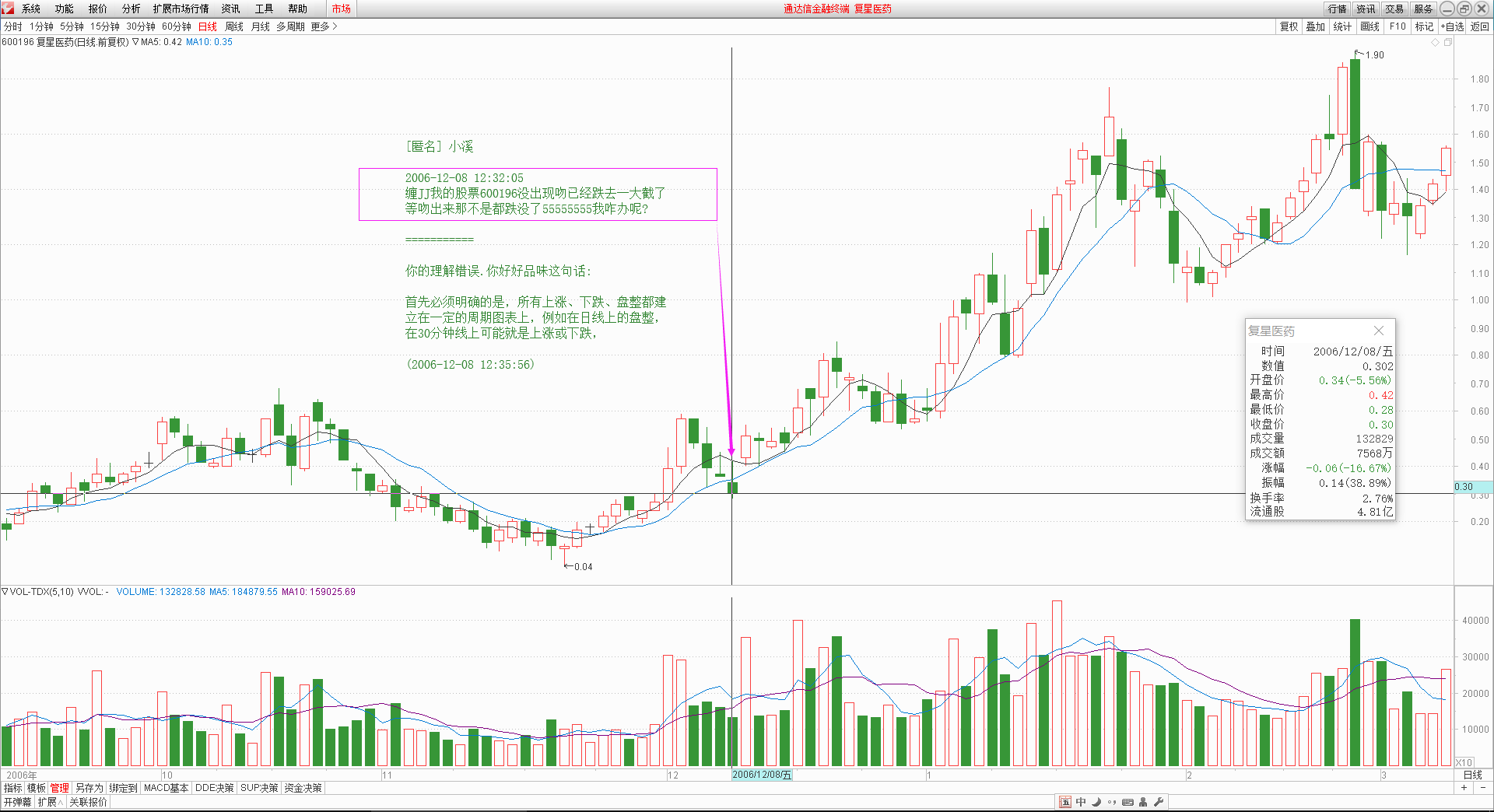Select the red 市场 tab
The width and height of the screenshot is (1494, 812).
point(341,9)
